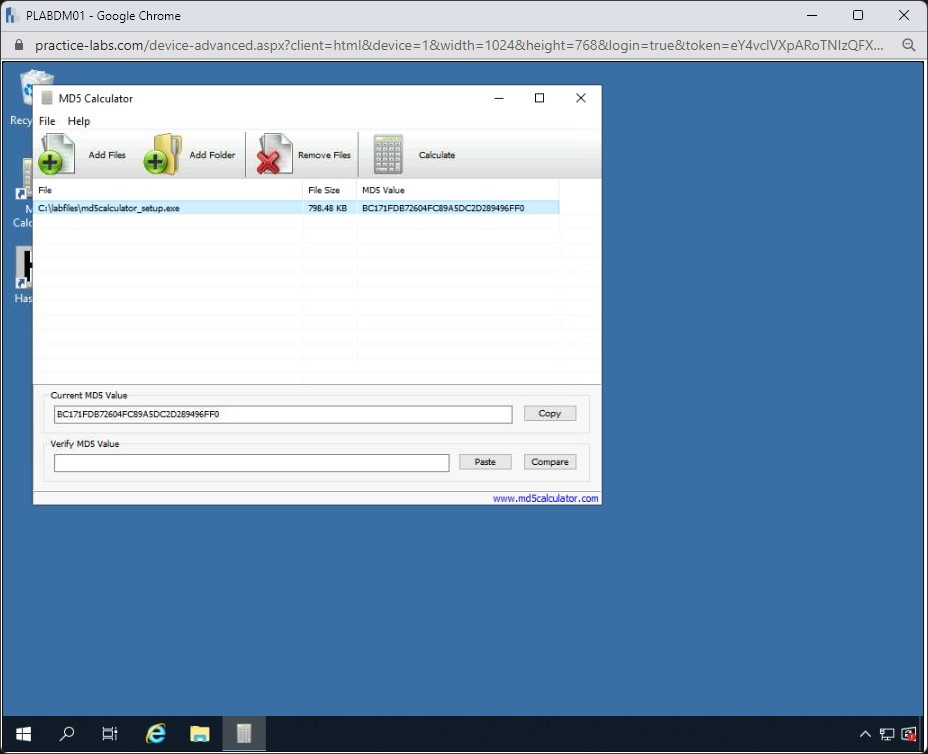Visit the www.md5calculator.com link
The height and width of the screenshot is (754, 928).
(545, 498)
